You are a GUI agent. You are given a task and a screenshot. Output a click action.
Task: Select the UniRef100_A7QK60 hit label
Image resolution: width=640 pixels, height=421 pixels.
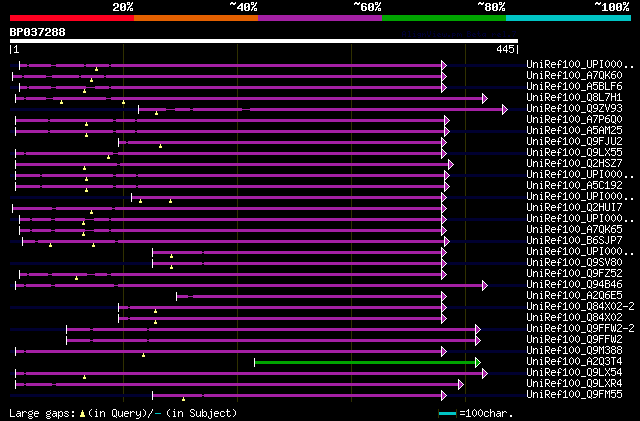tap(574, 76)
